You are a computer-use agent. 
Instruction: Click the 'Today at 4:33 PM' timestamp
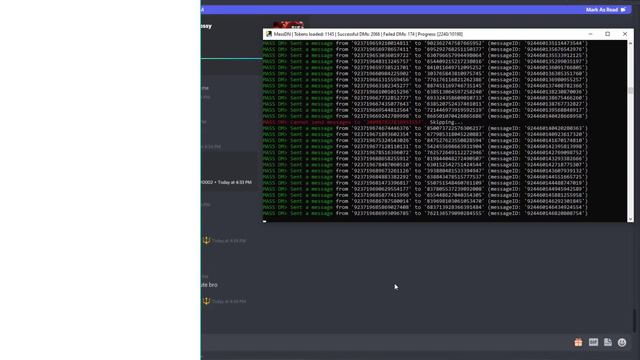point(234,182)
